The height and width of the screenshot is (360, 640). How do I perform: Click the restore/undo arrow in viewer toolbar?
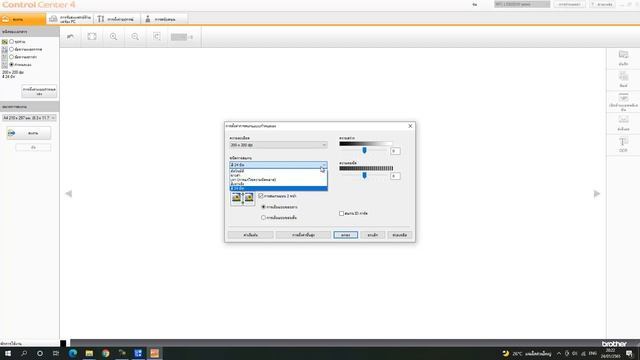71,37
